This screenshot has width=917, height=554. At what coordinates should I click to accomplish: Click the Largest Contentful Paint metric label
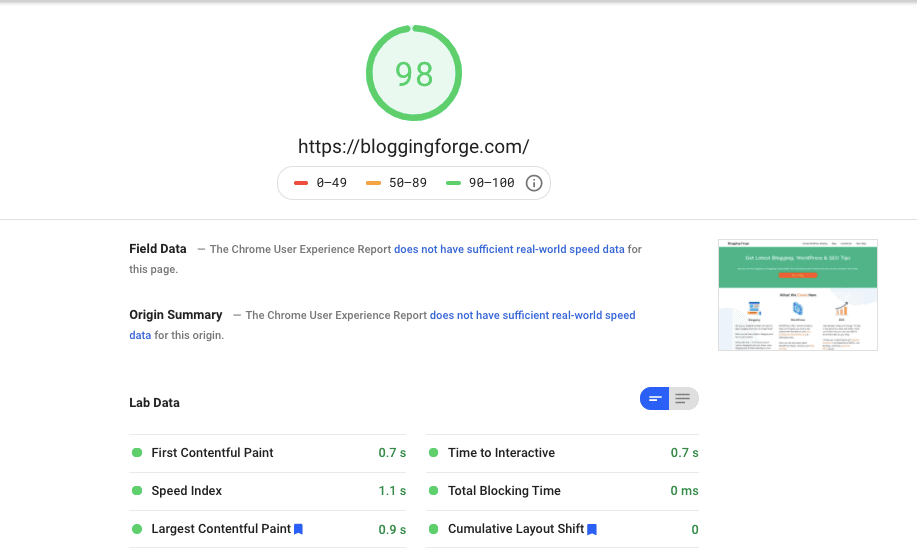tap(221, 529)
